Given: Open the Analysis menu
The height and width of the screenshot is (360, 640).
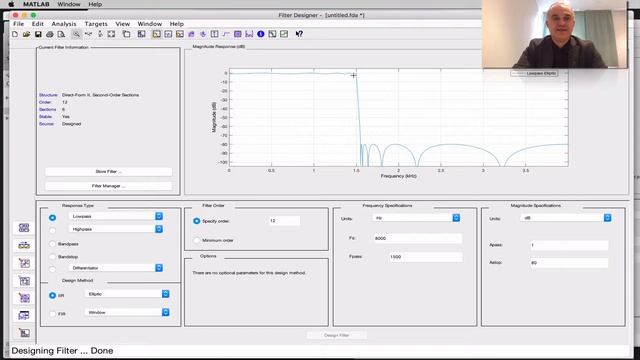Looking at the screenshot, I should coord(64,24).
